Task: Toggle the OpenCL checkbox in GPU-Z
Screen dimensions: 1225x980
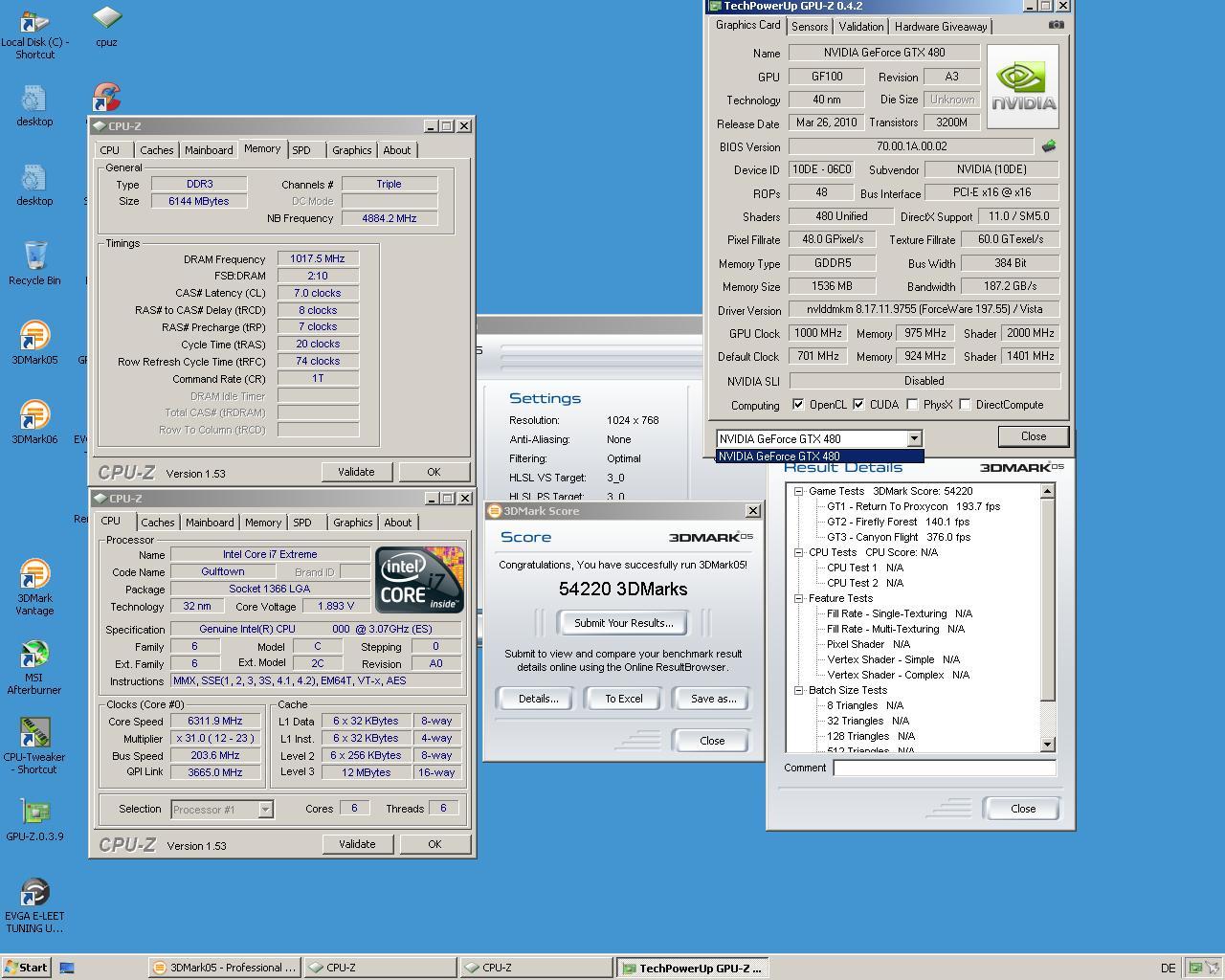Action: tap(798, 405)
